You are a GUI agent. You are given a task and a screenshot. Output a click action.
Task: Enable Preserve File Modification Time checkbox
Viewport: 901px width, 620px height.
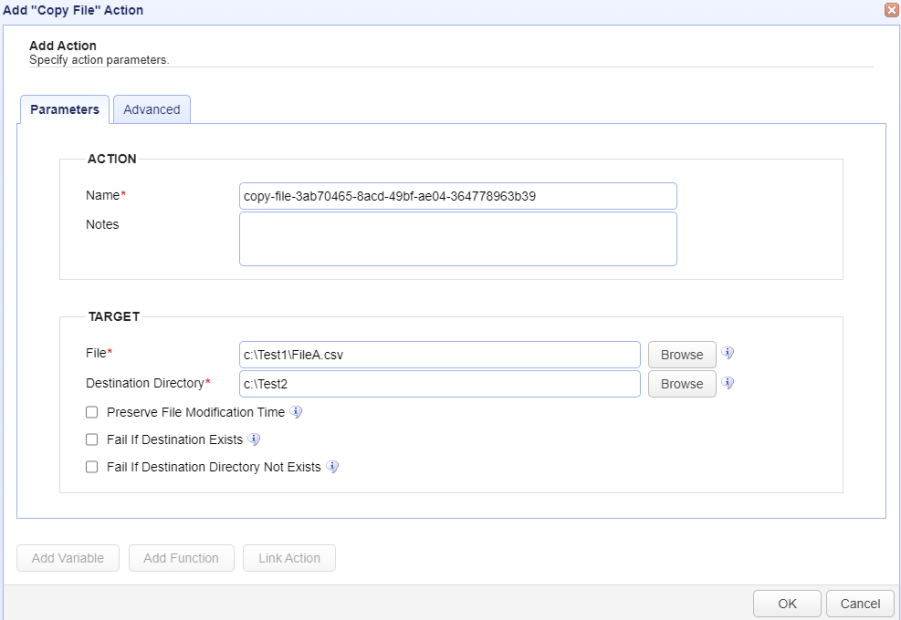(92, 412)
